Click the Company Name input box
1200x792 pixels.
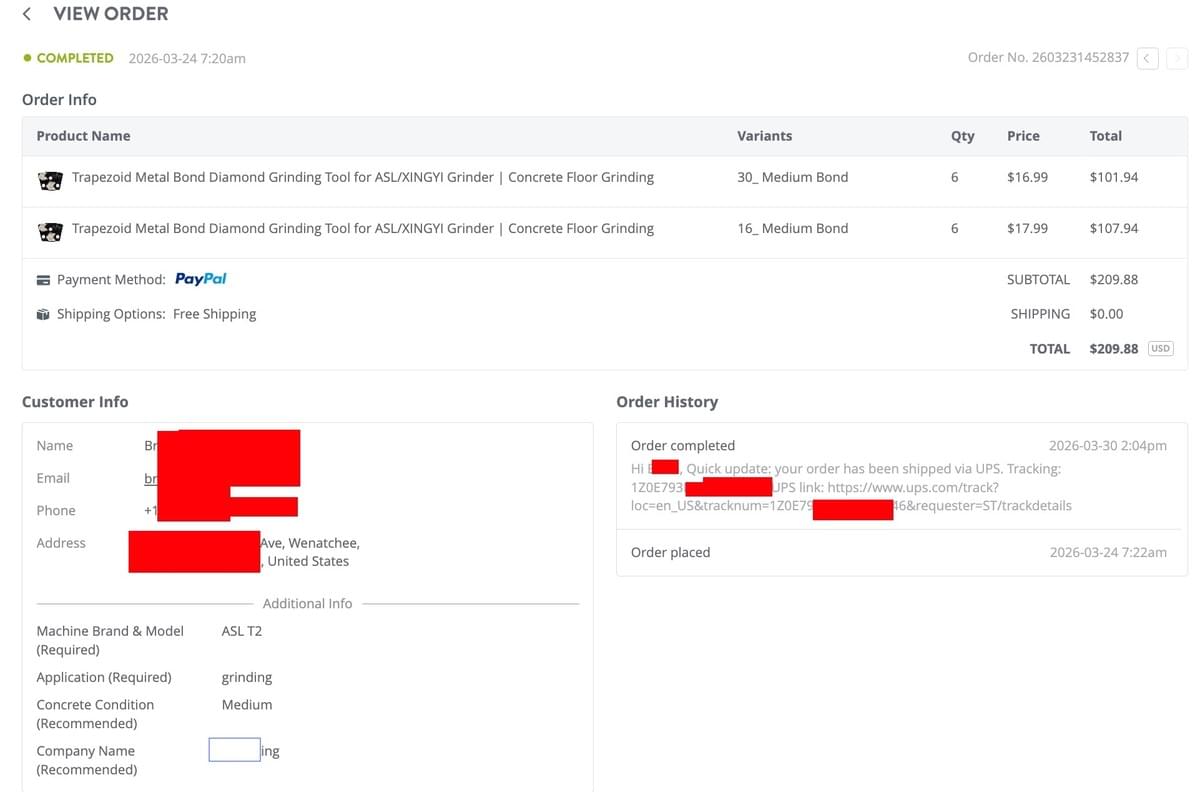click(x=234, y=750)
